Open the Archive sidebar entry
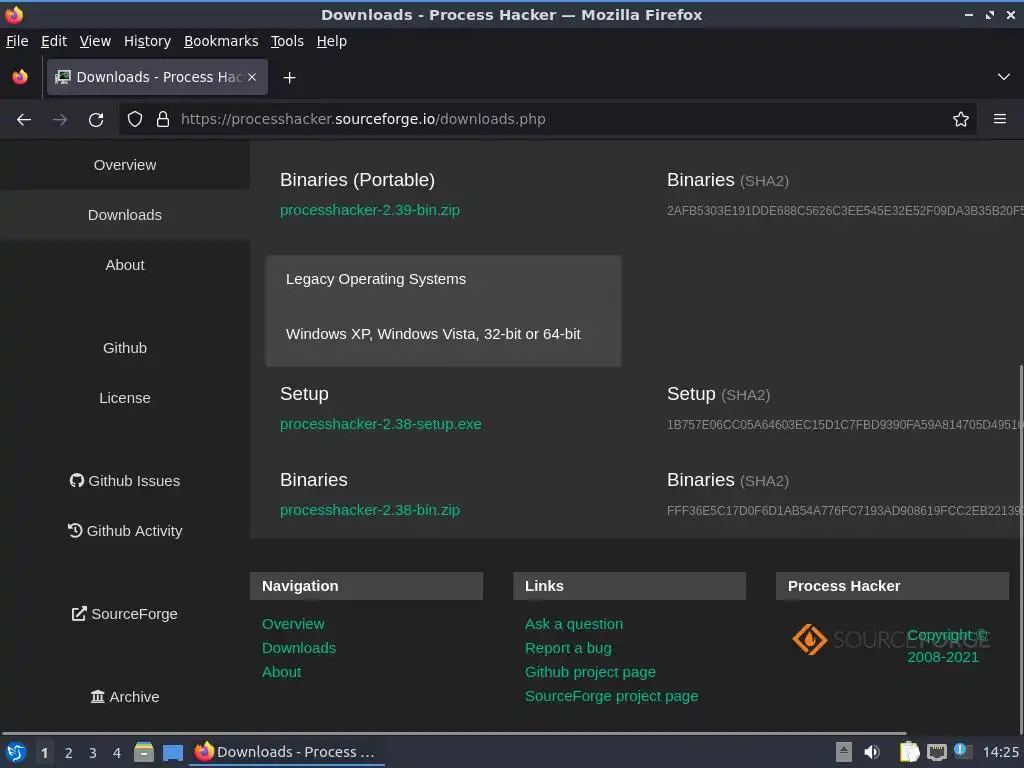Image resolution: width=1024 pixels, height=768 pixels. coord(125,697)
